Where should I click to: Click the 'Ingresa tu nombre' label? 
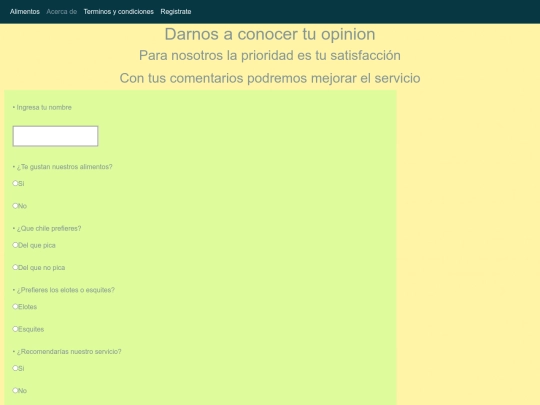tap(44, 107)
